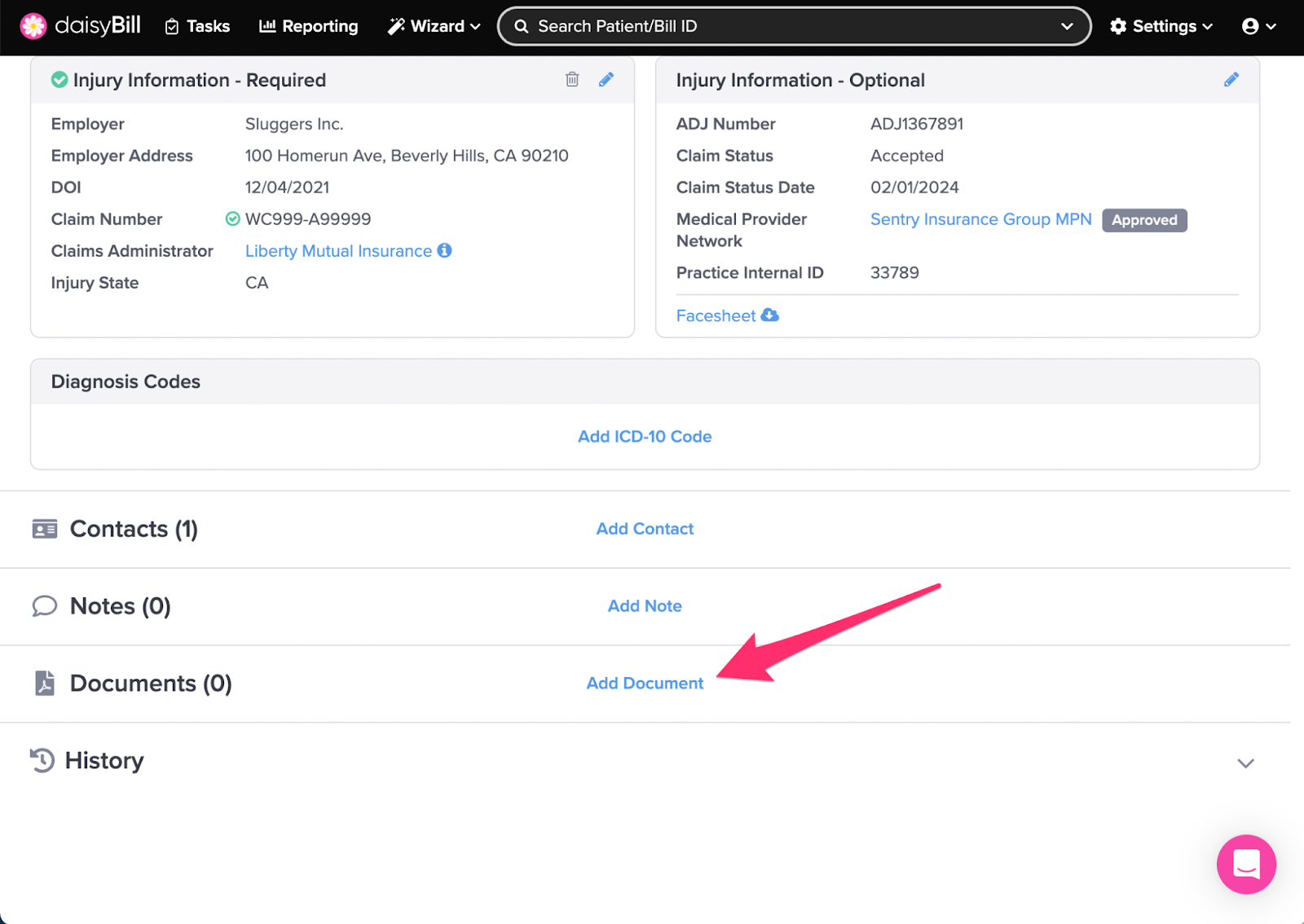Viewport: 1304px width, 924px height.
Task: Click the info icon beside Liberty Mutual Insurance
Action: point(444,250)
